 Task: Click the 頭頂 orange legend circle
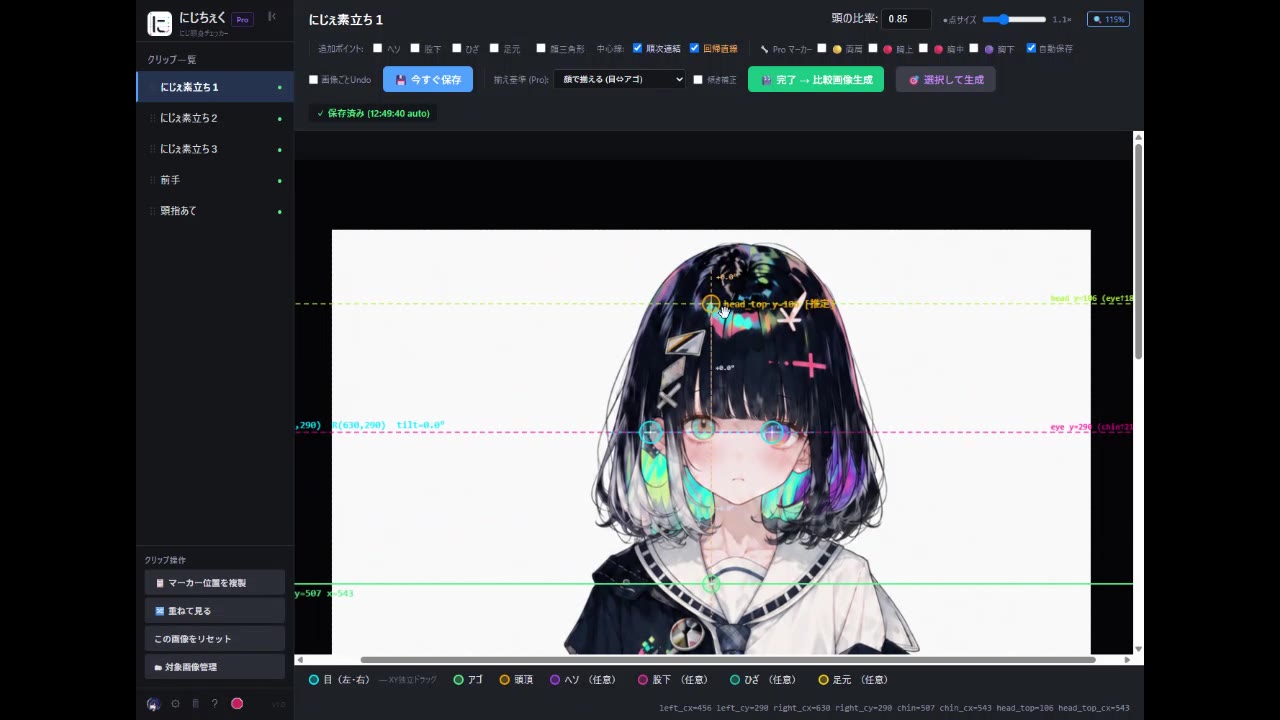(505, 680)
